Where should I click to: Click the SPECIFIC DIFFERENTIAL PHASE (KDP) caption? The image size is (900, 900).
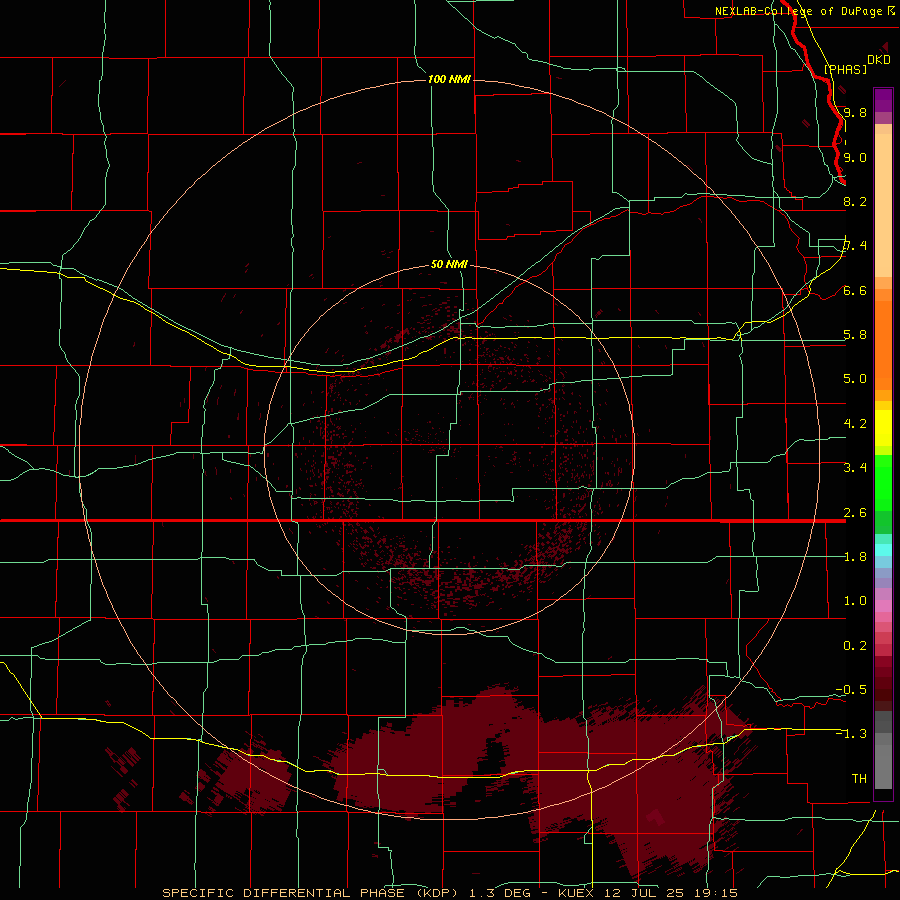coord(309,893)
